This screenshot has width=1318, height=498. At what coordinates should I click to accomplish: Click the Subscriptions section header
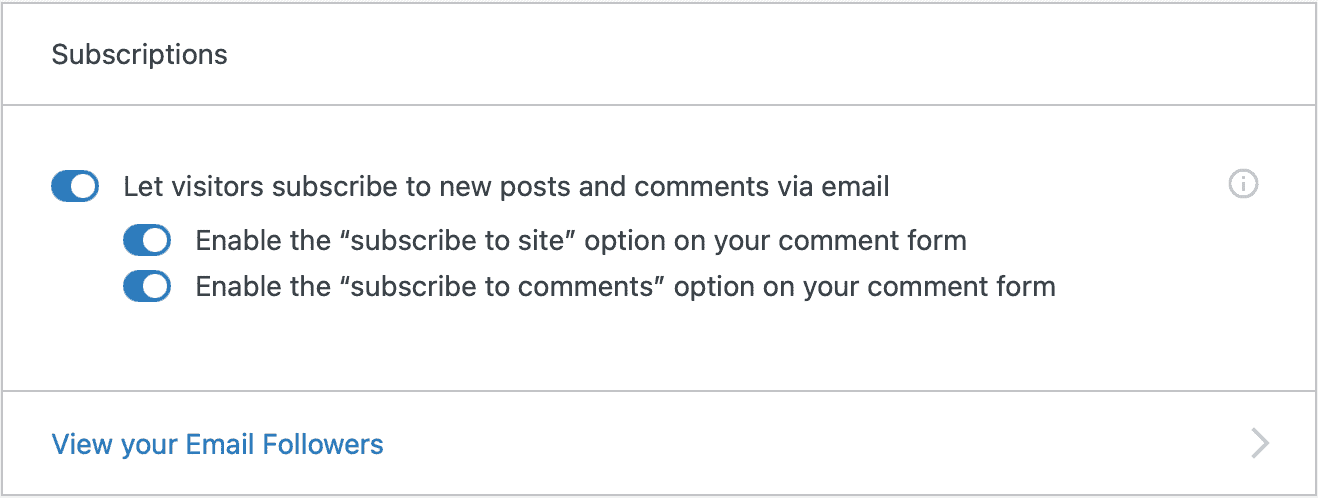(140, 54)
